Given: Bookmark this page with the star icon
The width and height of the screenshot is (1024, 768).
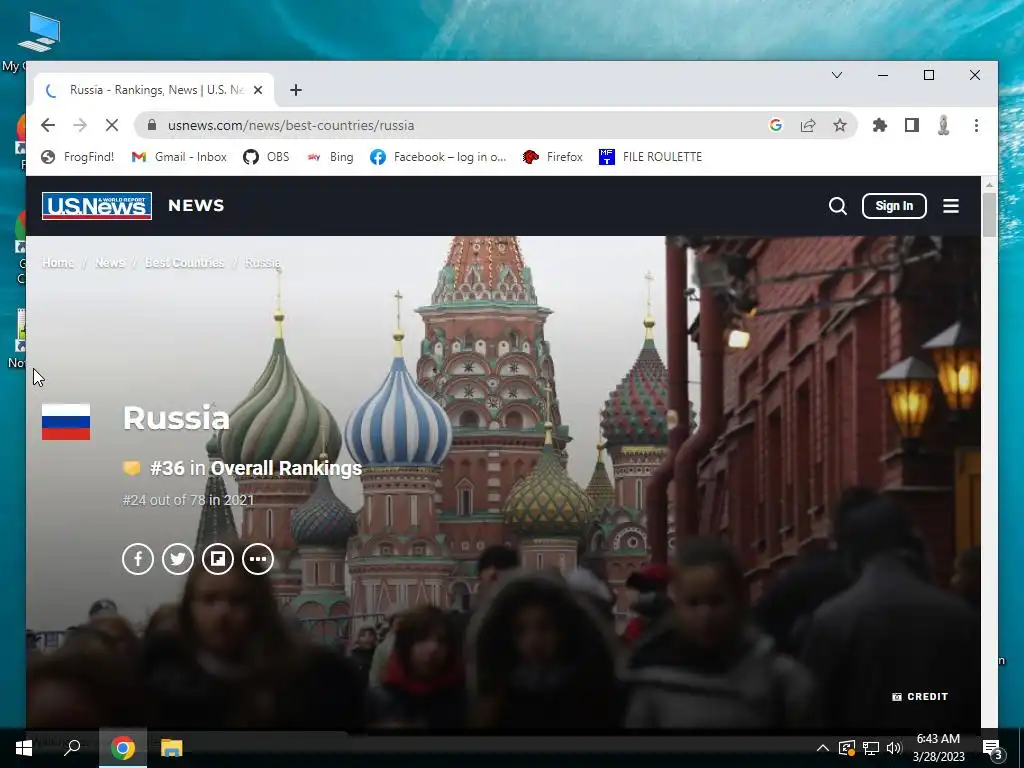Looking at the screenshot, I should pyautogui.click(x=840, y=125).
